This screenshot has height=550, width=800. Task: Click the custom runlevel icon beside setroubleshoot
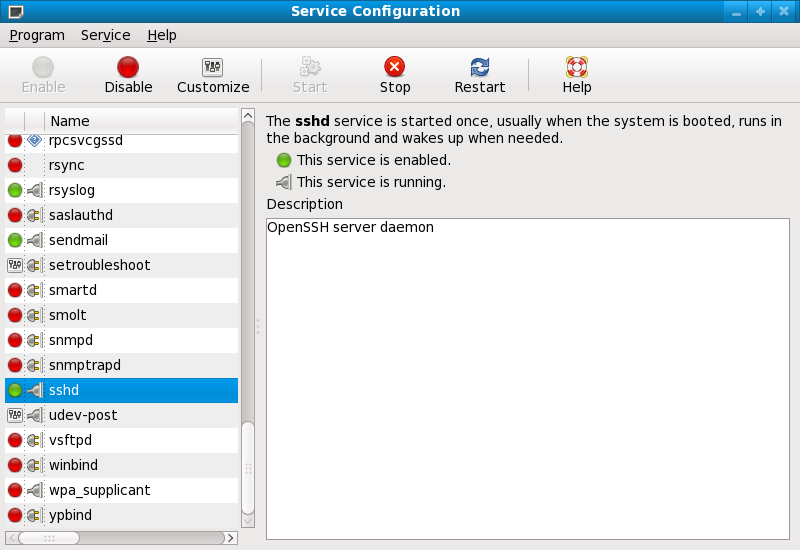[x=15, y=265]
